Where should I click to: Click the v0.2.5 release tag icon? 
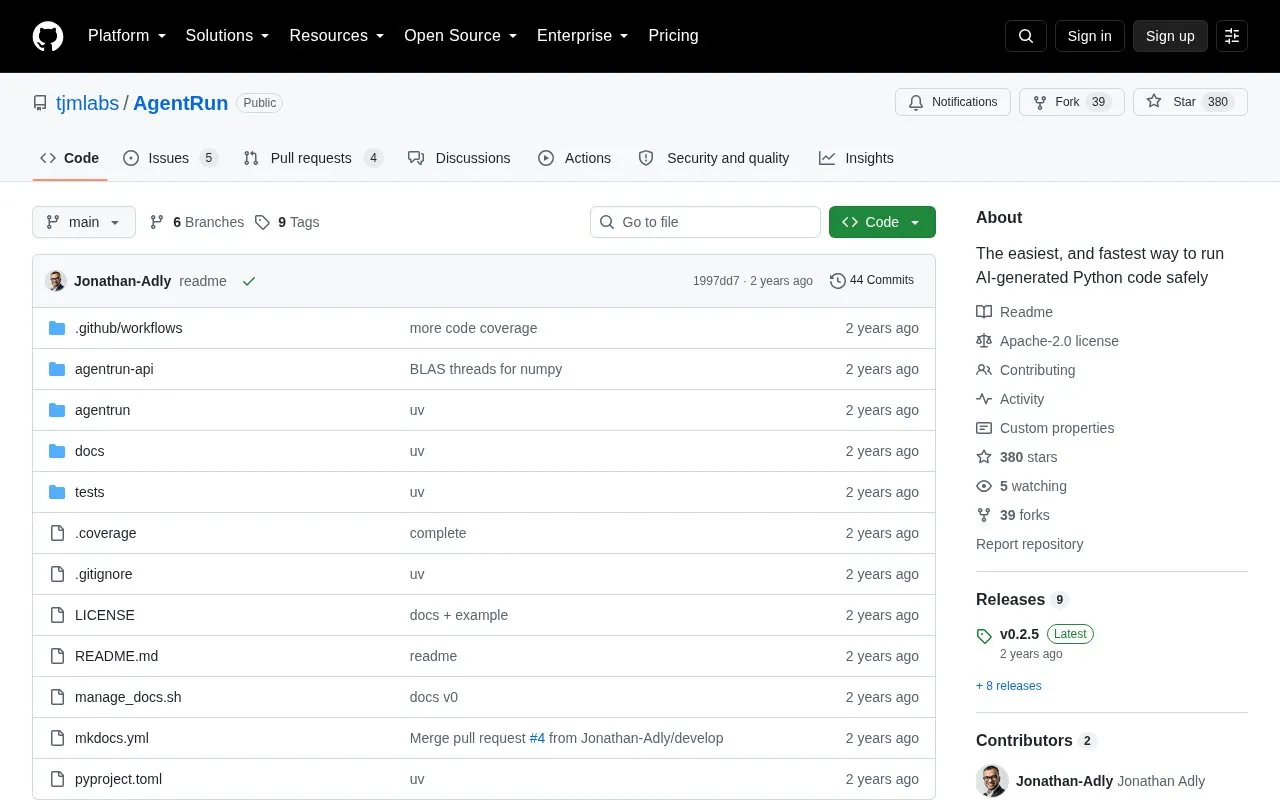[984, 635]
